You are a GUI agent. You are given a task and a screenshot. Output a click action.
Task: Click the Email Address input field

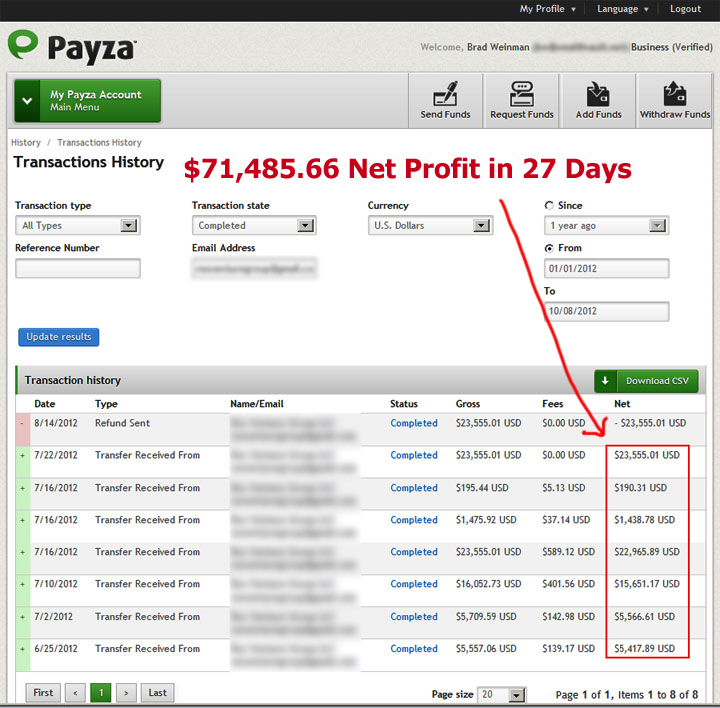click(x=254, y=268)
